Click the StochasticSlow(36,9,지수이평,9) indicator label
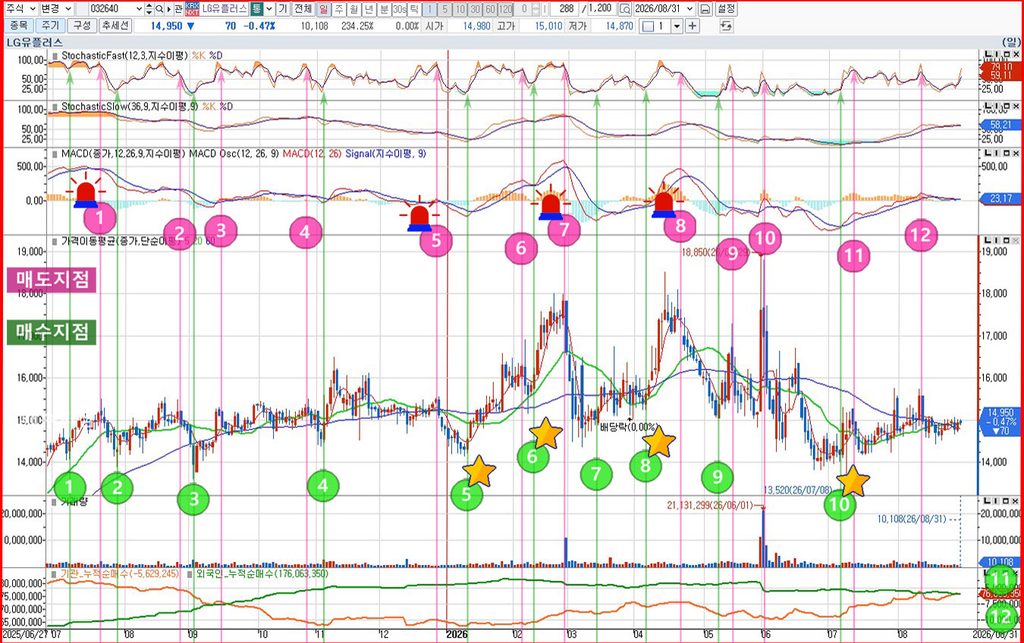Screen dimensions: 1024x643 pyautogui.click(x=130, y=106)
